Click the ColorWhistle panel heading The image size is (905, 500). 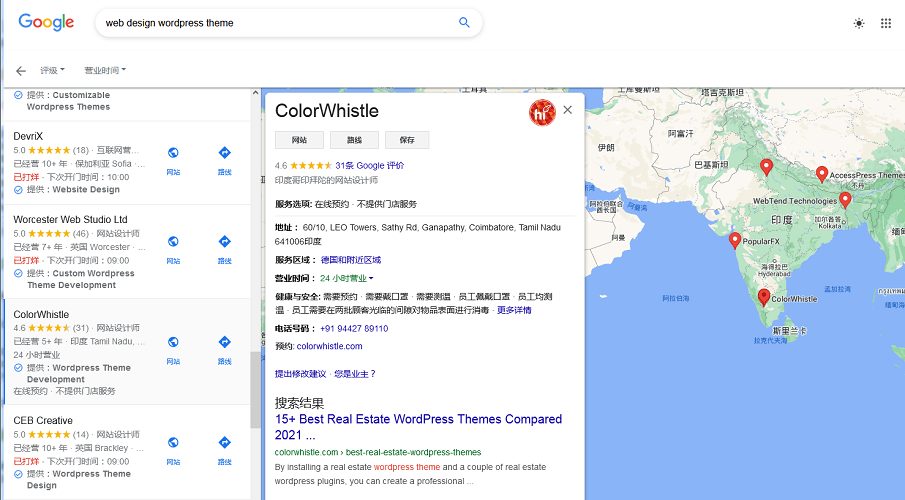[327, 111]
